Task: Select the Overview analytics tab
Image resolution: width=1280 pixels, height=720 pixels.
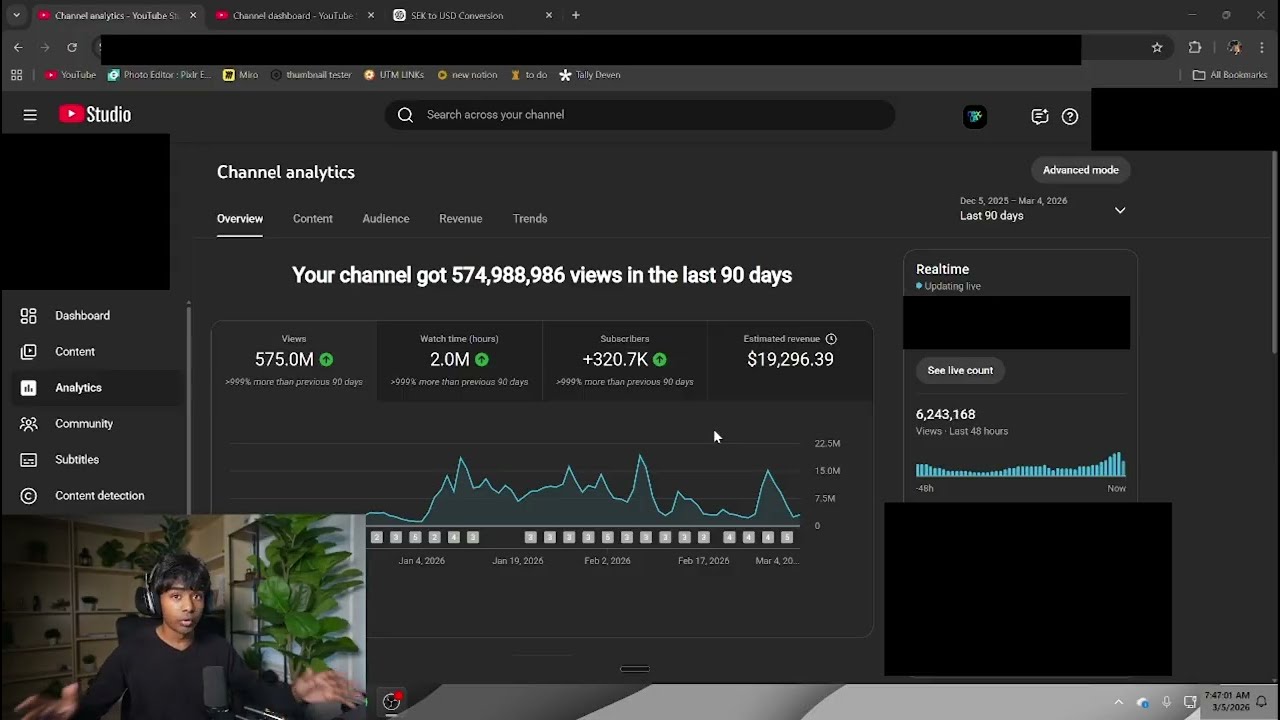Action: click(240, 219)
